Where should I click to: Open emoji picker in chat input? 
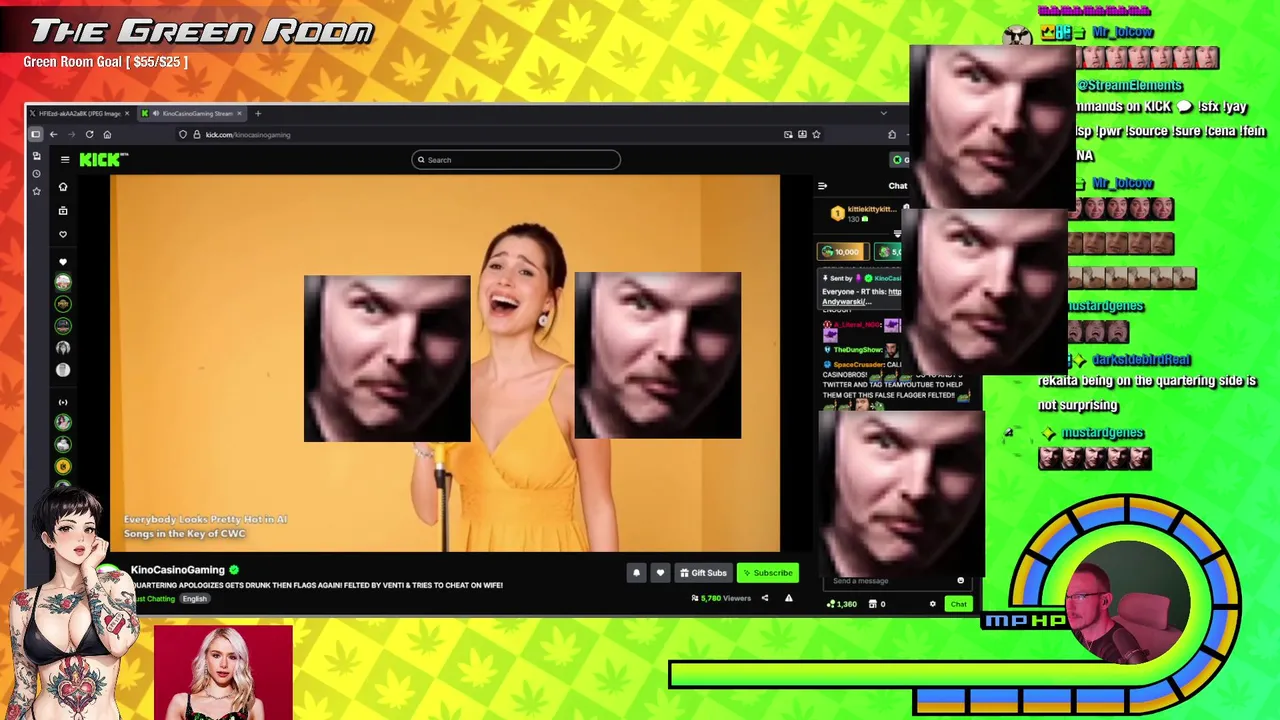pyautogui.click(x=961, y=581)
